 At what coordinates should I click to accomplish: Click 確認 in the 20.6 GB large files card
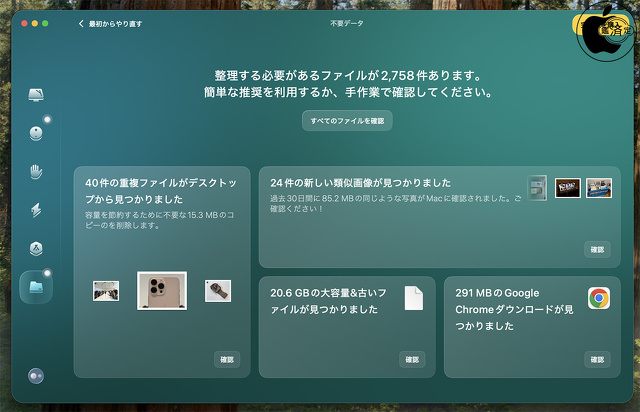[412, 359]
